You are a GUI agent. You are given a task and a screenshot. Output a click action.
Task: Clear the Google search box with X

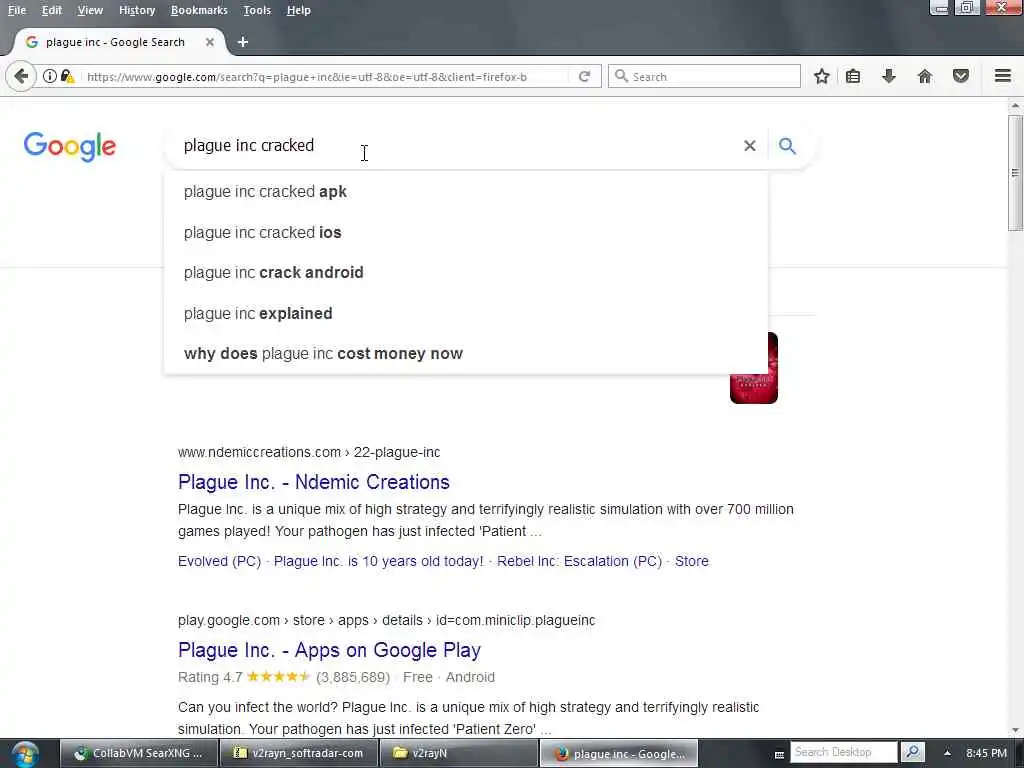(x=750, y=146)
